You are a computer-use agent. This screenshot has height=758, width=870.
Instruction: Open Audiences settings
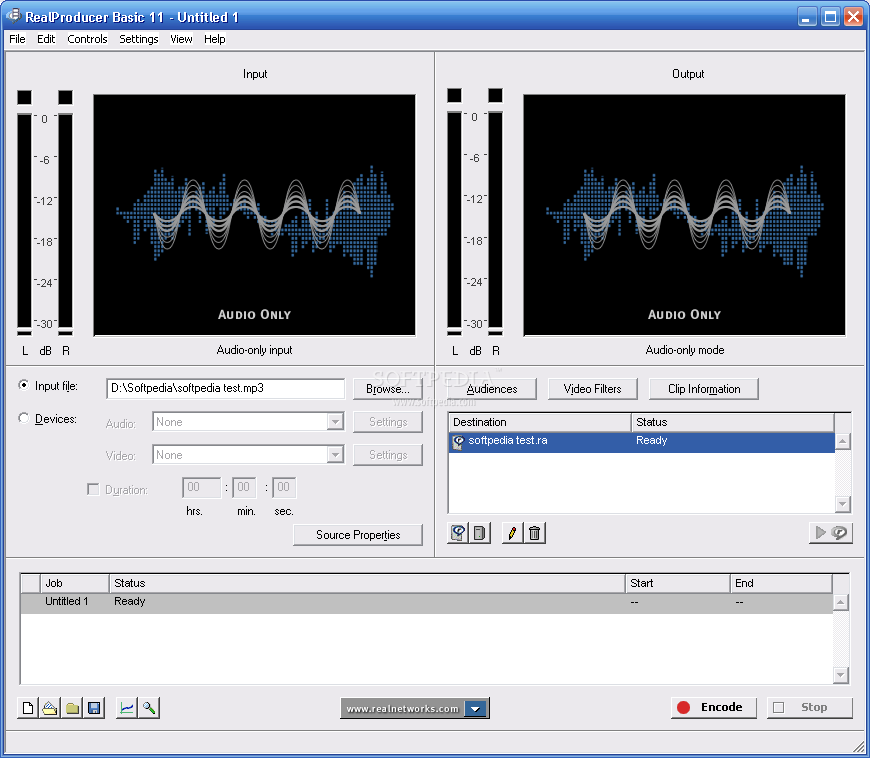492,389
